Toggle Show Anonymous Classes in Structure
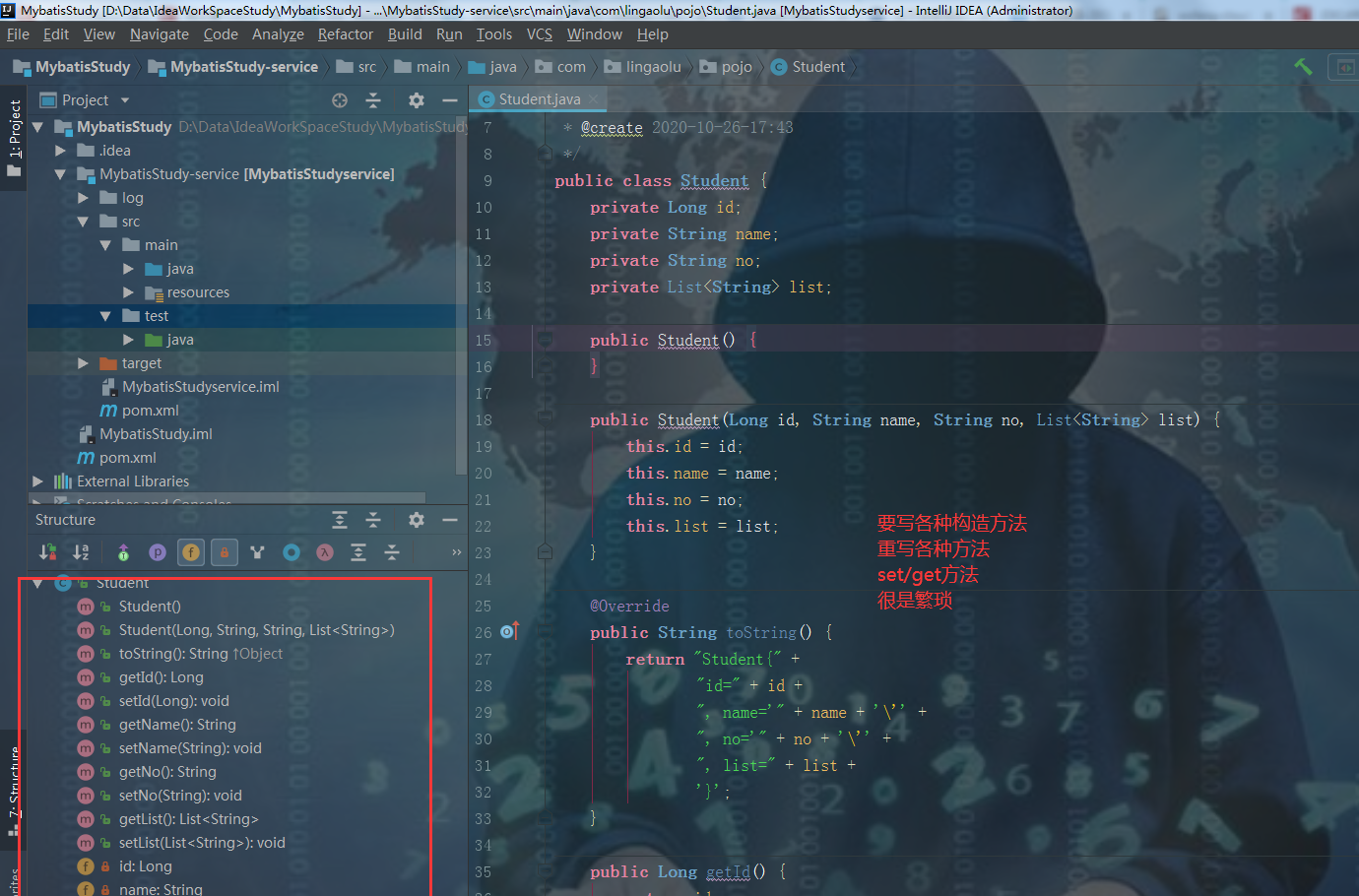 pyautogui.click(x=291, y=552)
